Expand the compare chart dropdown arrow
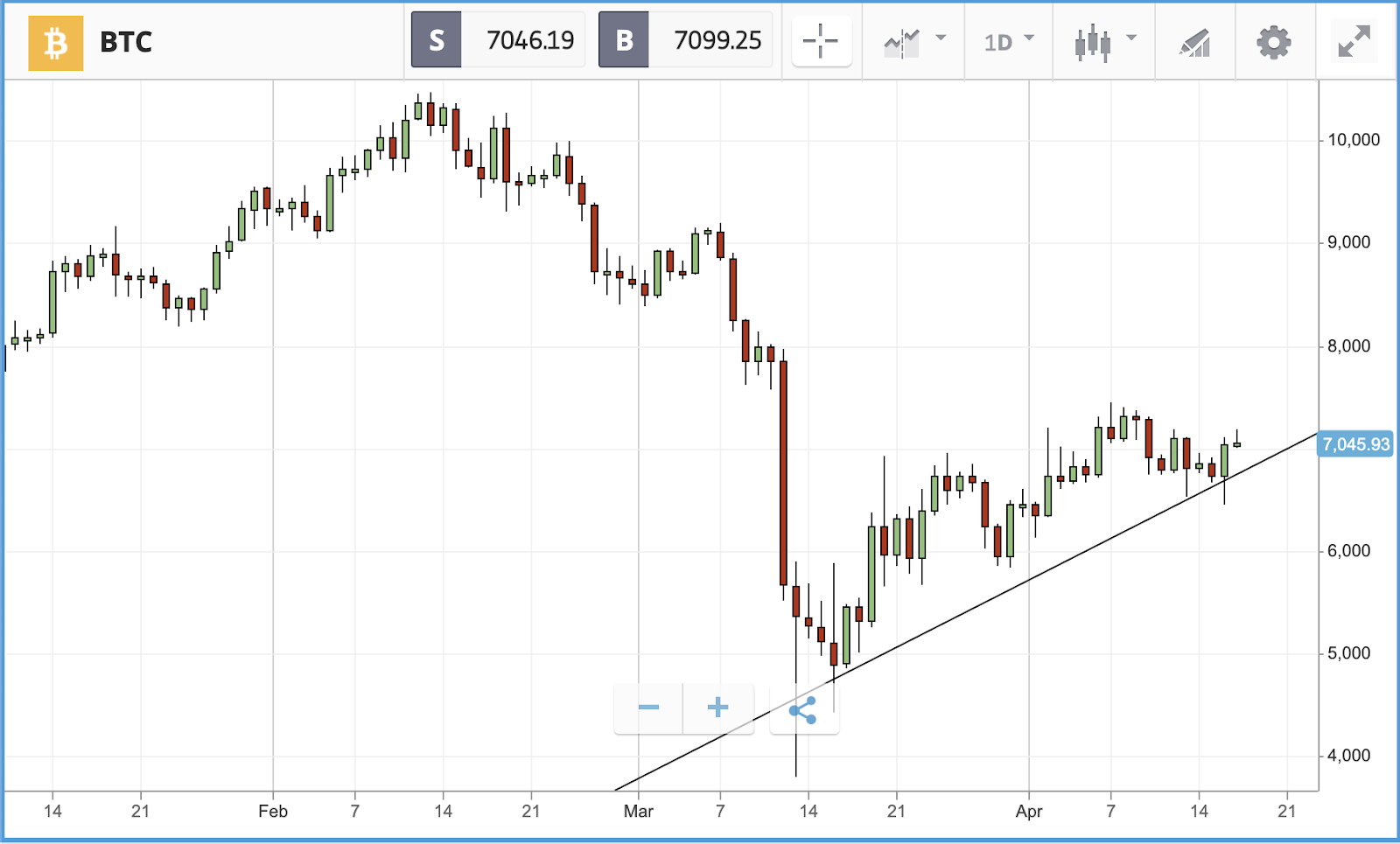The image size is (1400, 844). [941, 38]
